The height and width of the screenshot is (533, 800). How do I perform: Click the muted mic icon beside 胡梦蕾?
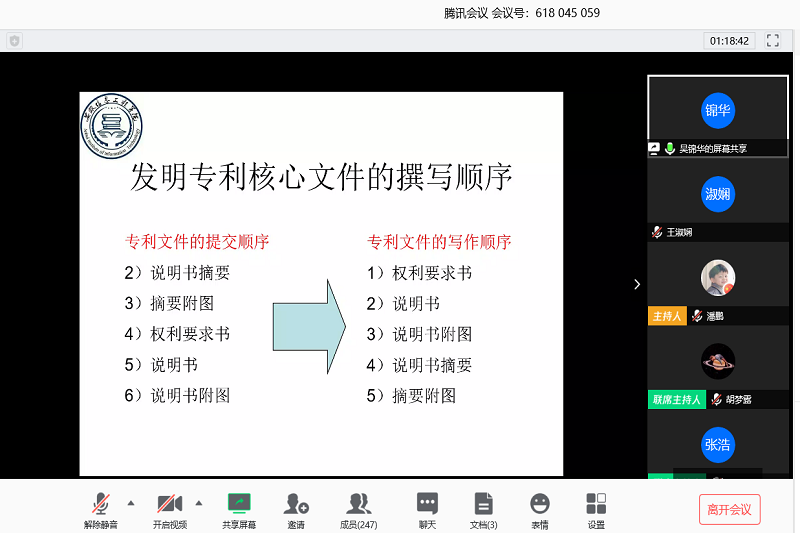(x=716, y=399)
